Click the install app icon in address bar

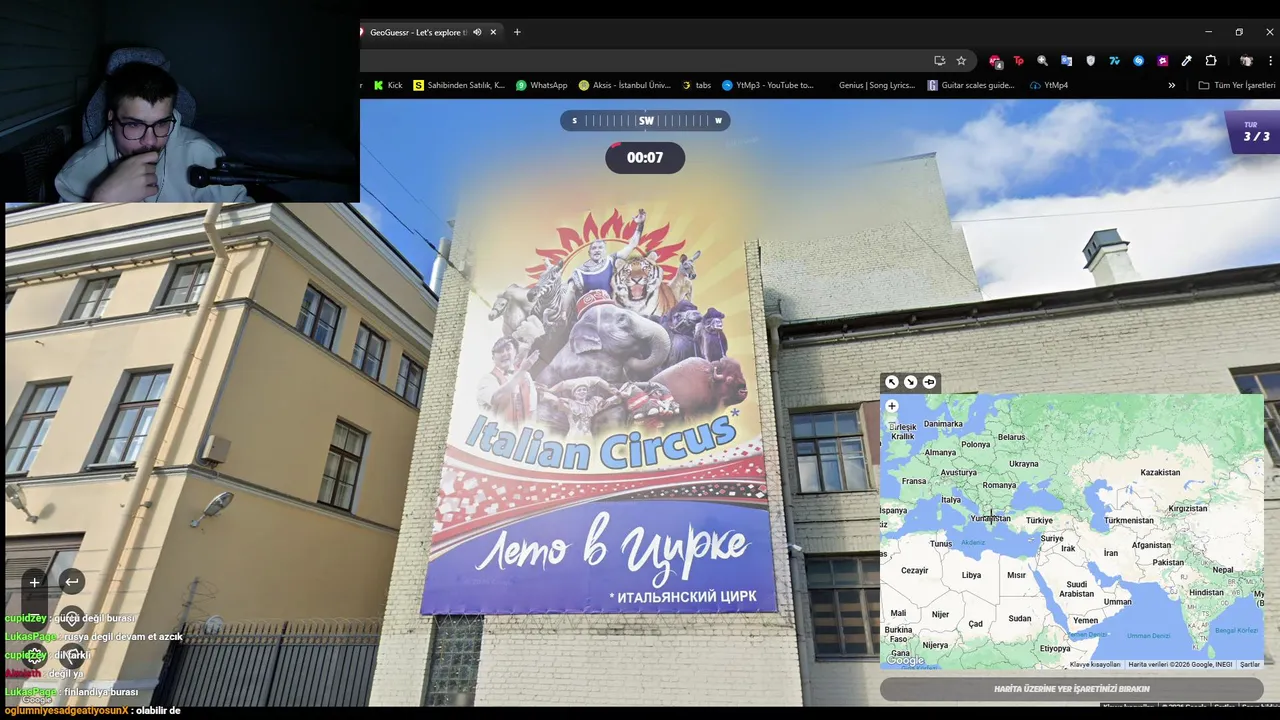tap(939, 60)
